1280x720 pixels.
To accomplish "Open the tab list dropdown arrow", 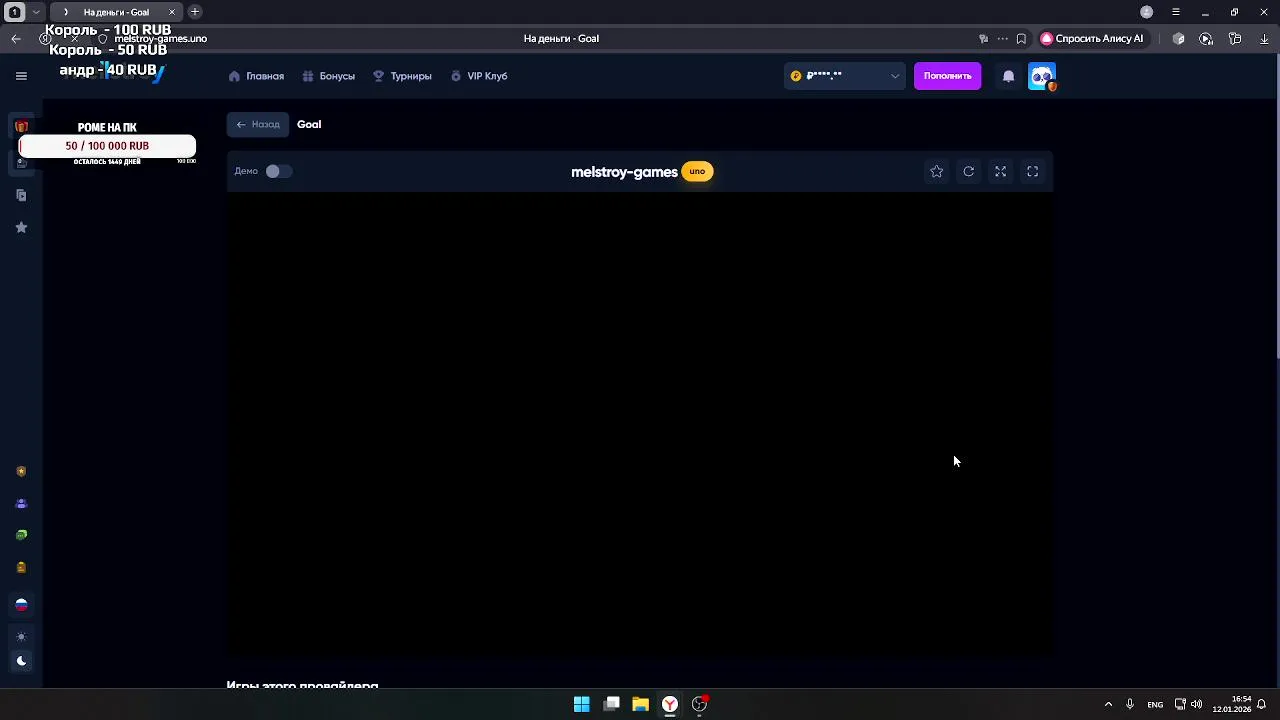I will point(36,12).
